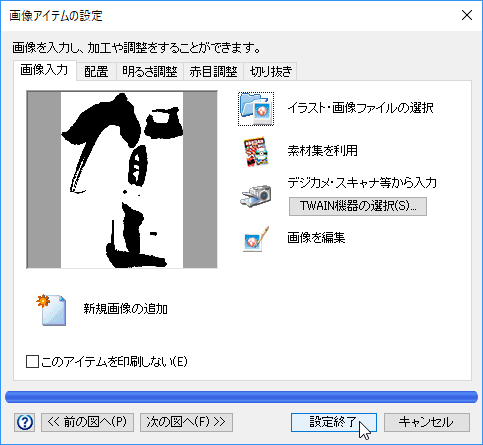This screenshot has height=445, width=483.
Task: Click the 新規画像の追加 new document icon
Action: click(x=52, y=310)
